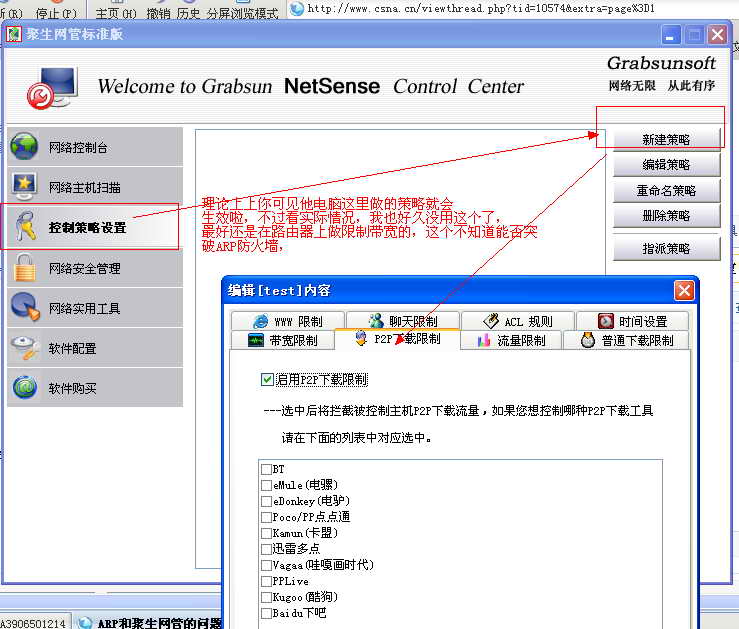Click 分屏浏览模式 in browser toolbar
The width and height of the screenshot is (739, 629).
pyautogui.click(x=242, y=13)
